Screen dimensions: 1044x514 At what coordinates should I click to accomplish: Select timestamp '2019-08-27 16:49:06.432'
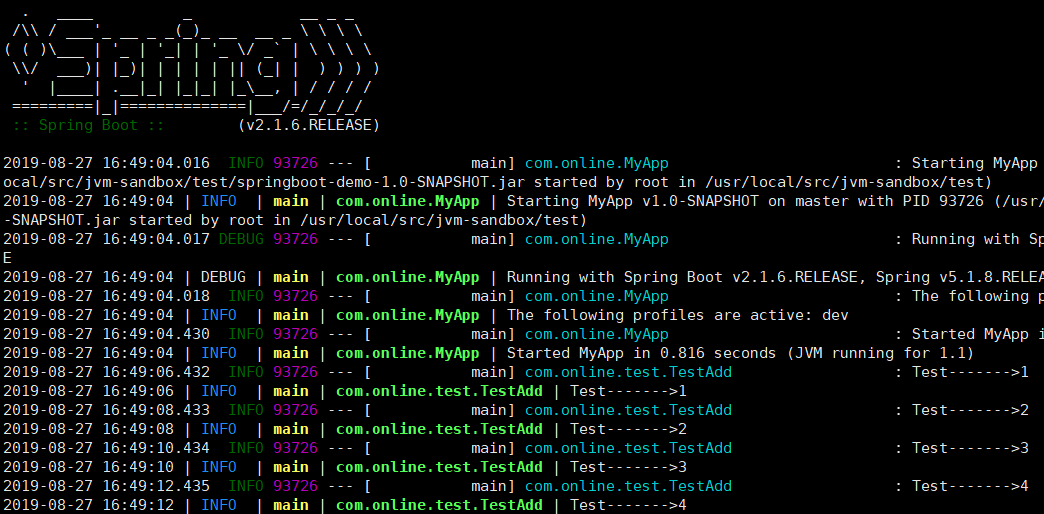[x=107, y=372]
